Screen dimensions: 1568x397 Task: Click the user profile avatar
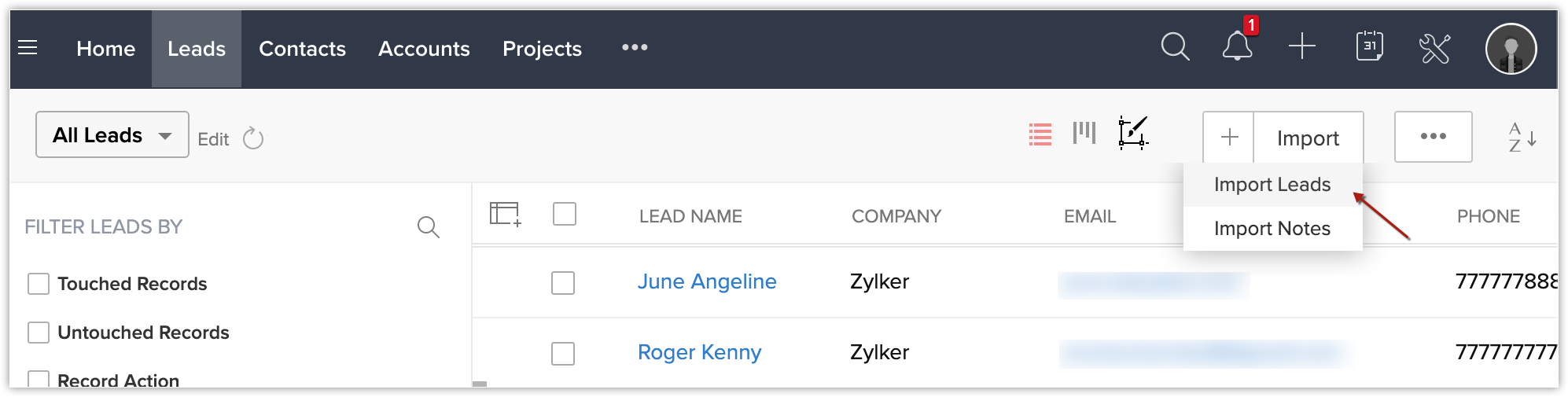pos(1511,49)
